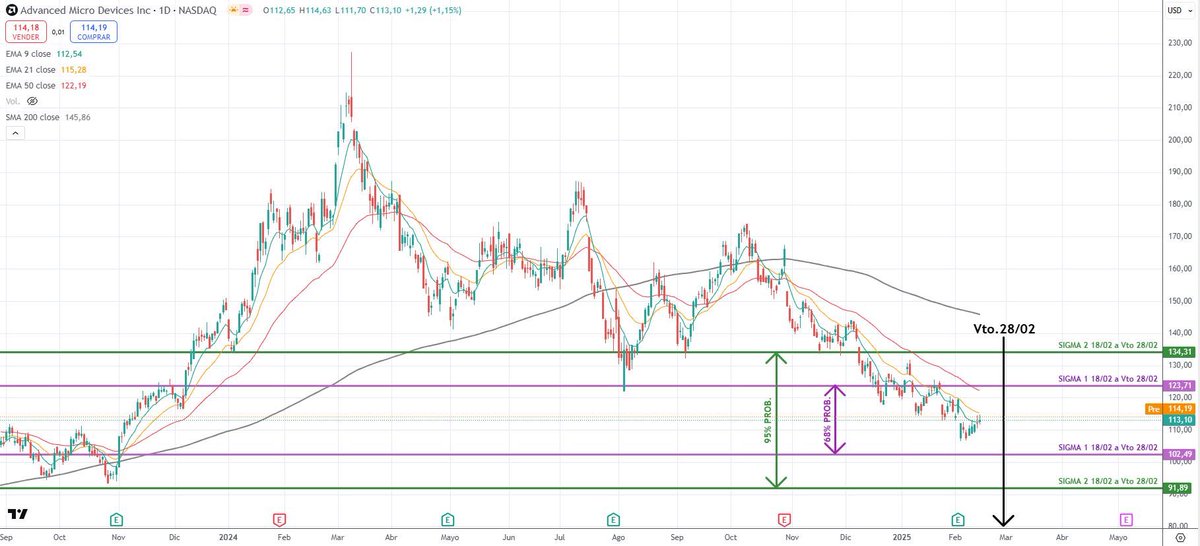Click the 102,49 purple price label
The height and width of the screenshot is (546, 1200).
(x=1180, y=455)
